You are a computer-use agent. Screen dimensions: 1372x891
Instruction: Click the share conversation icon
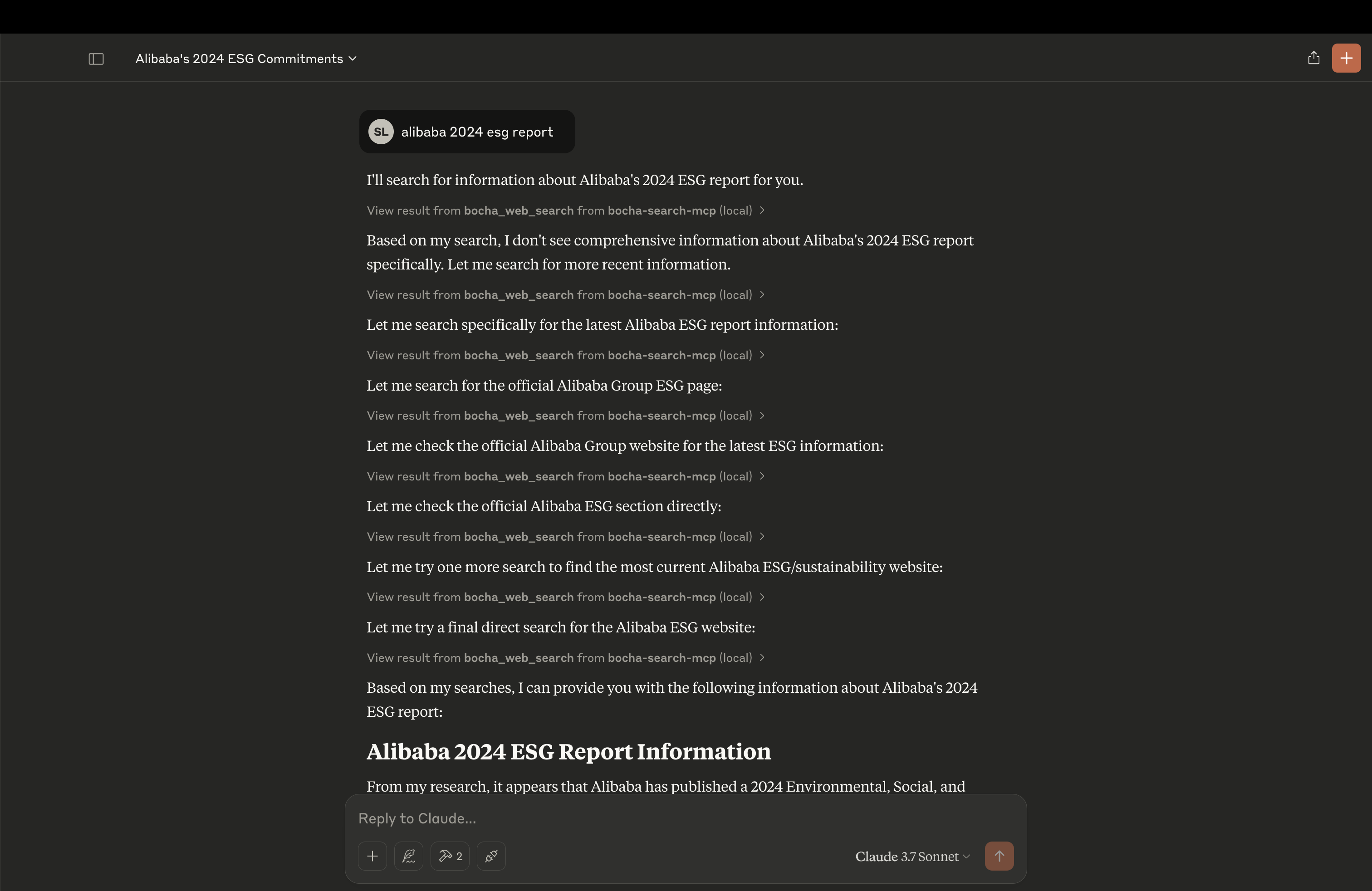click(x=1313, y=58)
